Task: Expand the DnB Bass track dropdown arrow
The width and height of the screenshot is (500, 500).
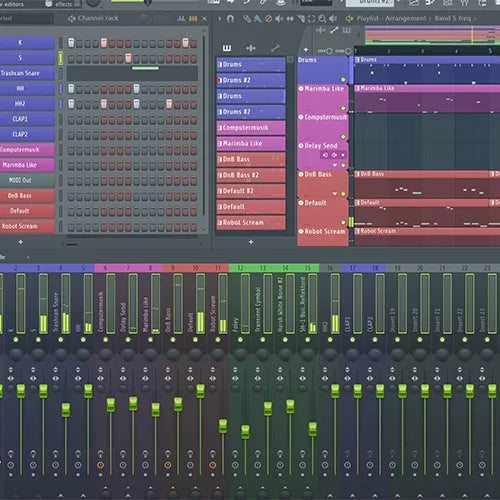Action: click(x=335, y=194)
